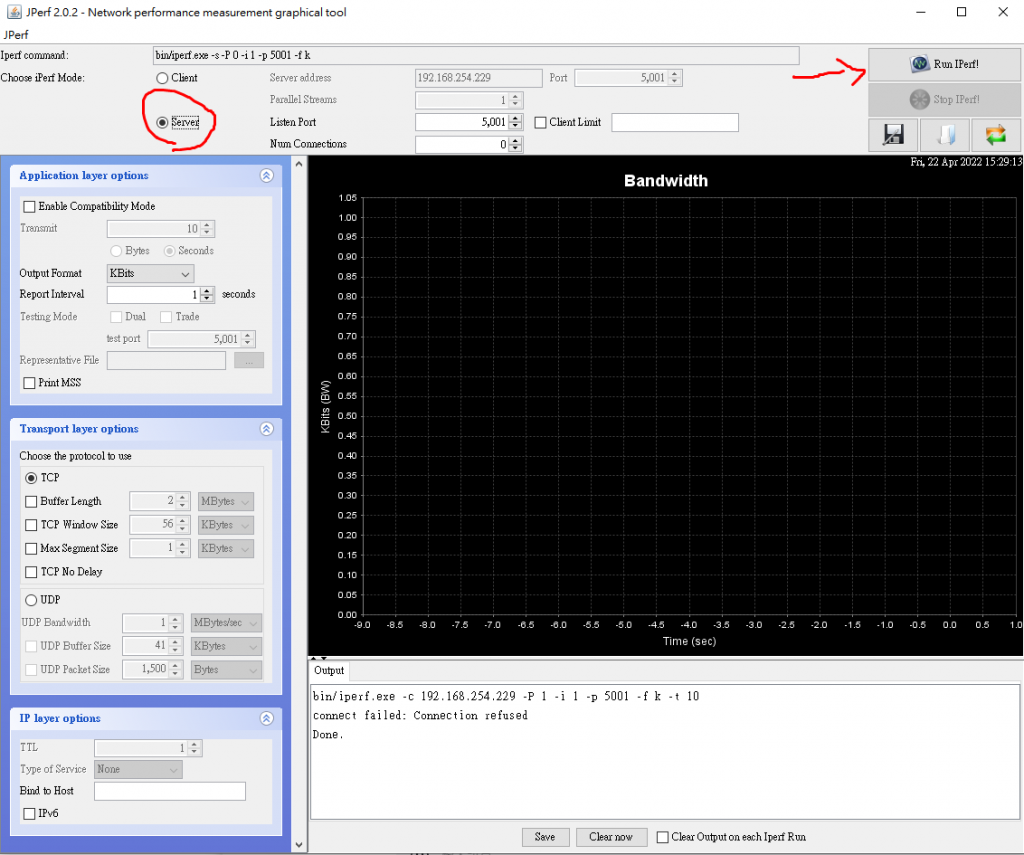The image size is (1024, 855).
Task: Open the JPerf menu
Action: coord(16,35)
